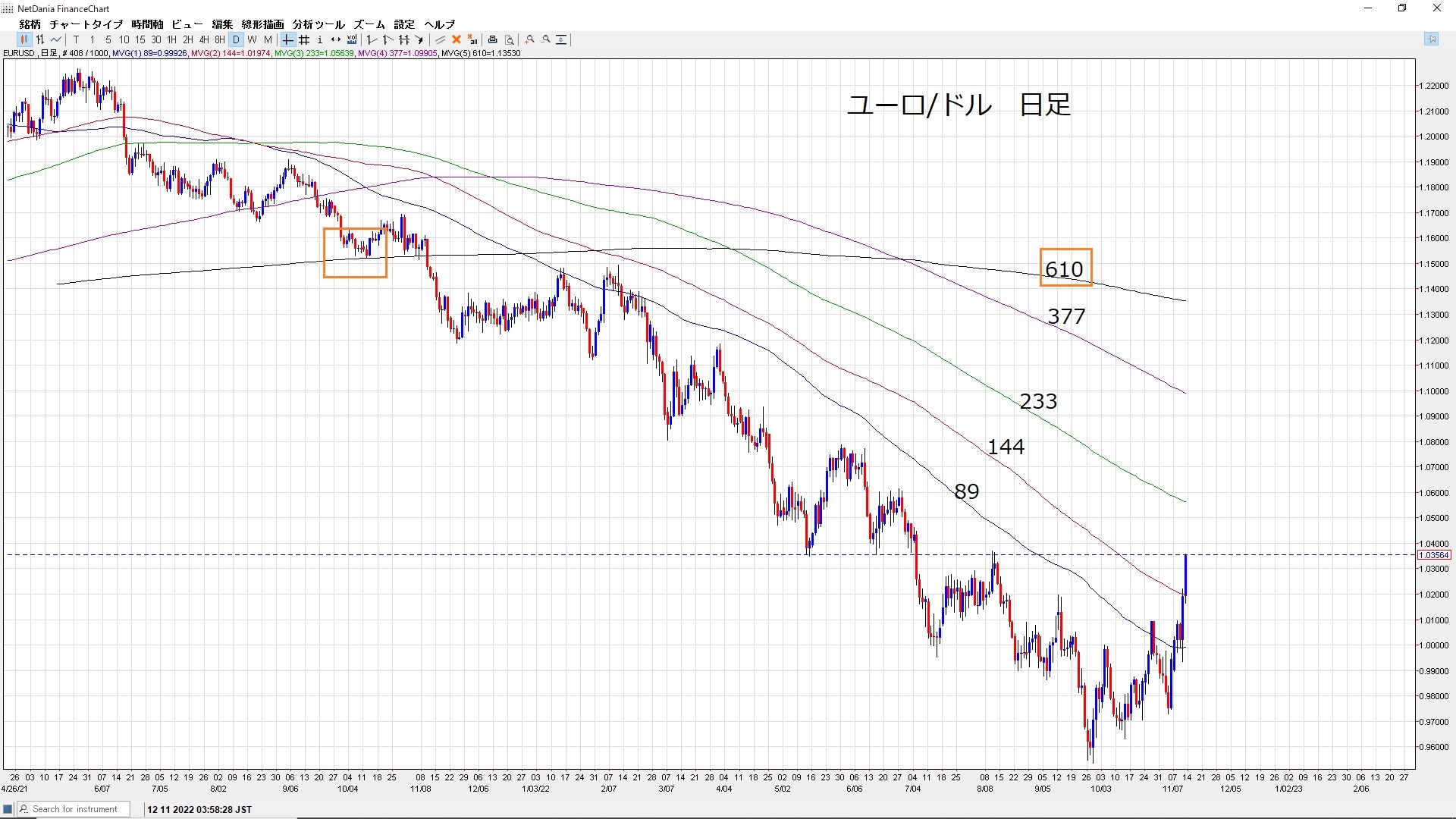Switch to the line chart type icon
The width and height of the screenshot is (1456, 819).
click(x=56, y=39)
